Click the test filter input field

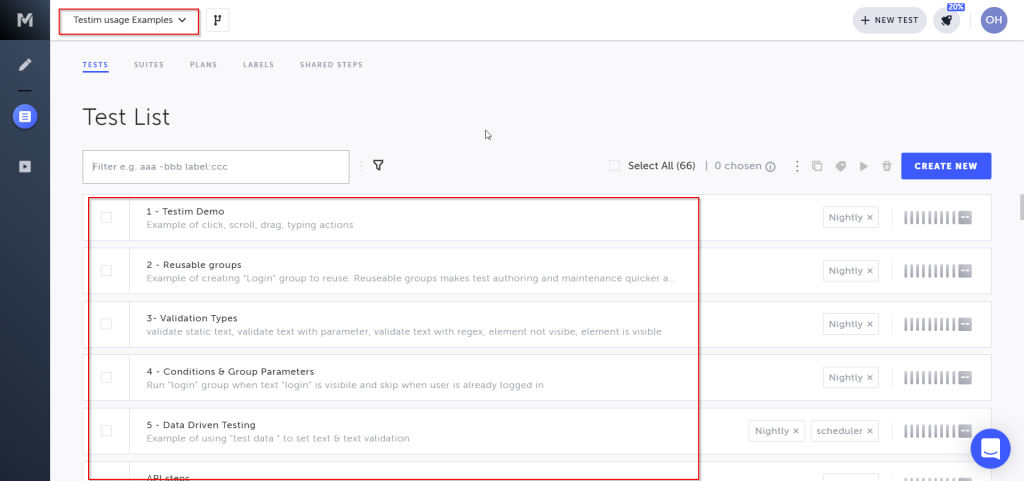click(216, 166)
